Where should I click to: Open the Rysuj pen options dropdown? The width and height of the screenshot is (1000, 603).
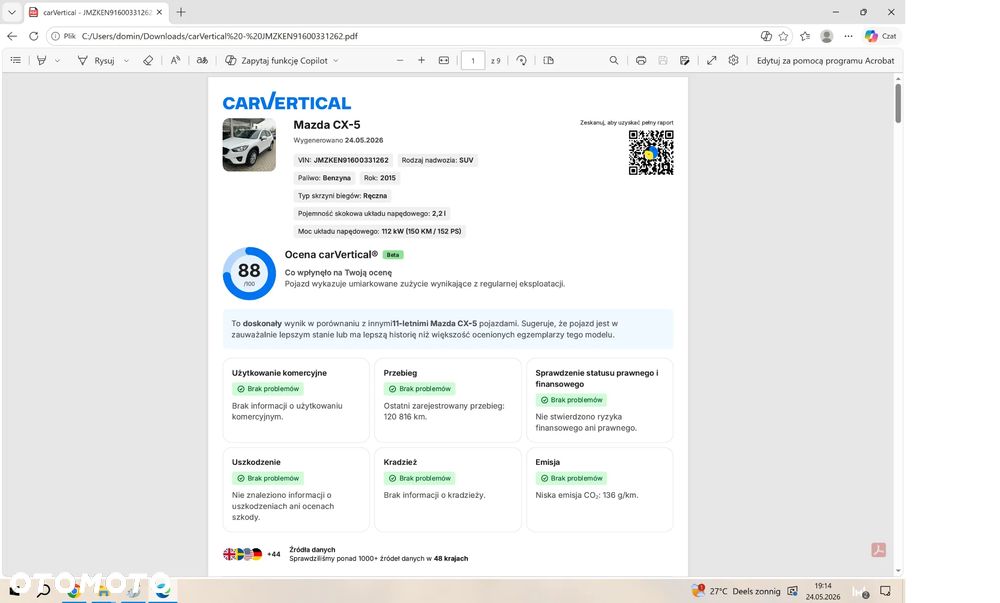126,61
